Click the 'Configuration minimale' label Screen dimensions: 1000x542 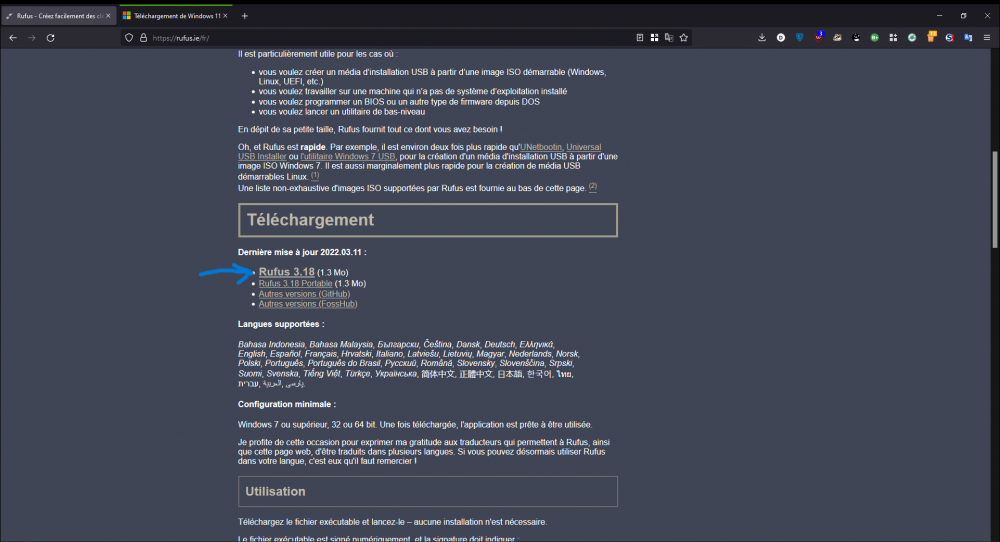point(287,404)
